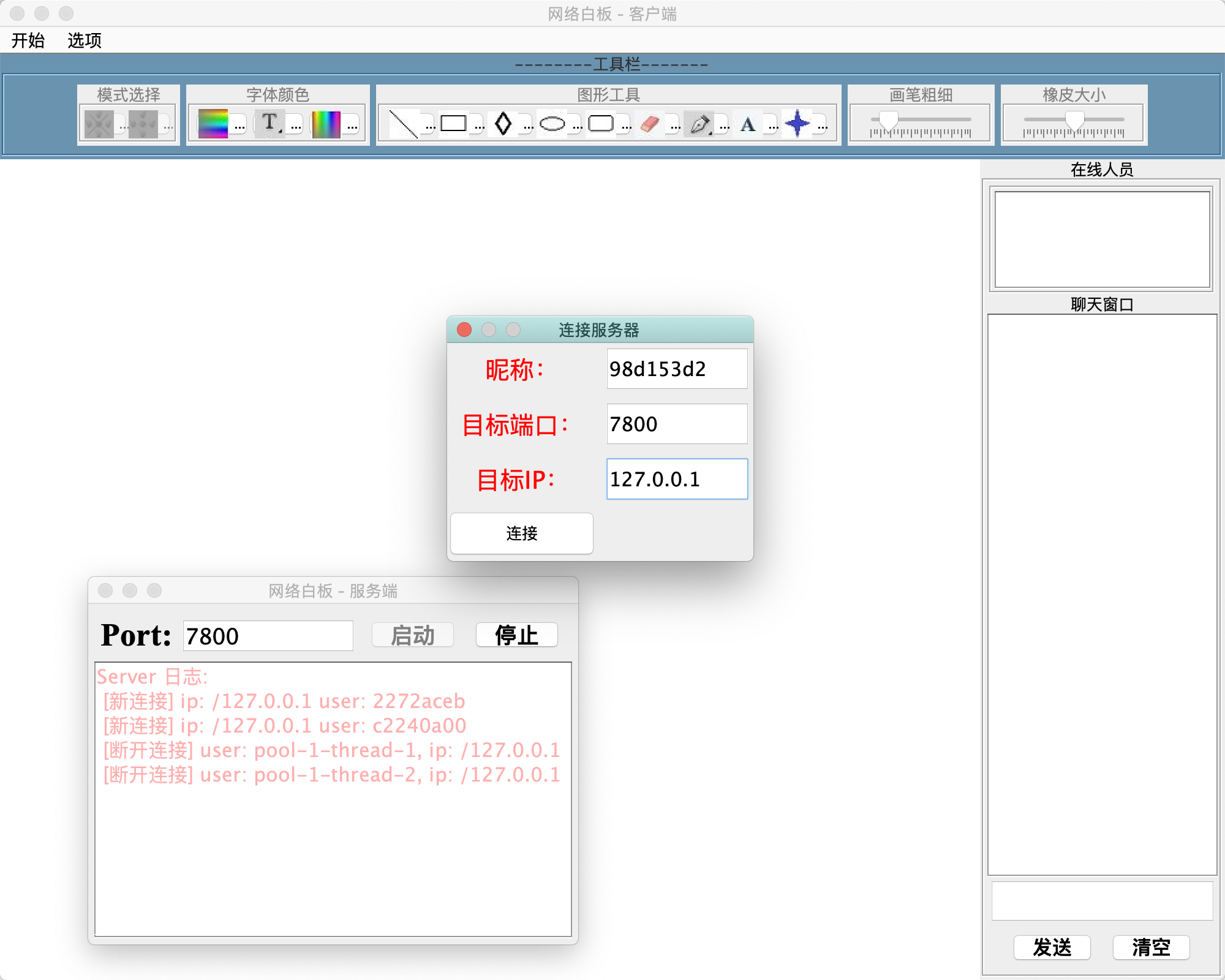The width and height of the screenshot is (1225, 980).
Task: Click the 目标端口 field showing 7800
Action: click(677, 424)
